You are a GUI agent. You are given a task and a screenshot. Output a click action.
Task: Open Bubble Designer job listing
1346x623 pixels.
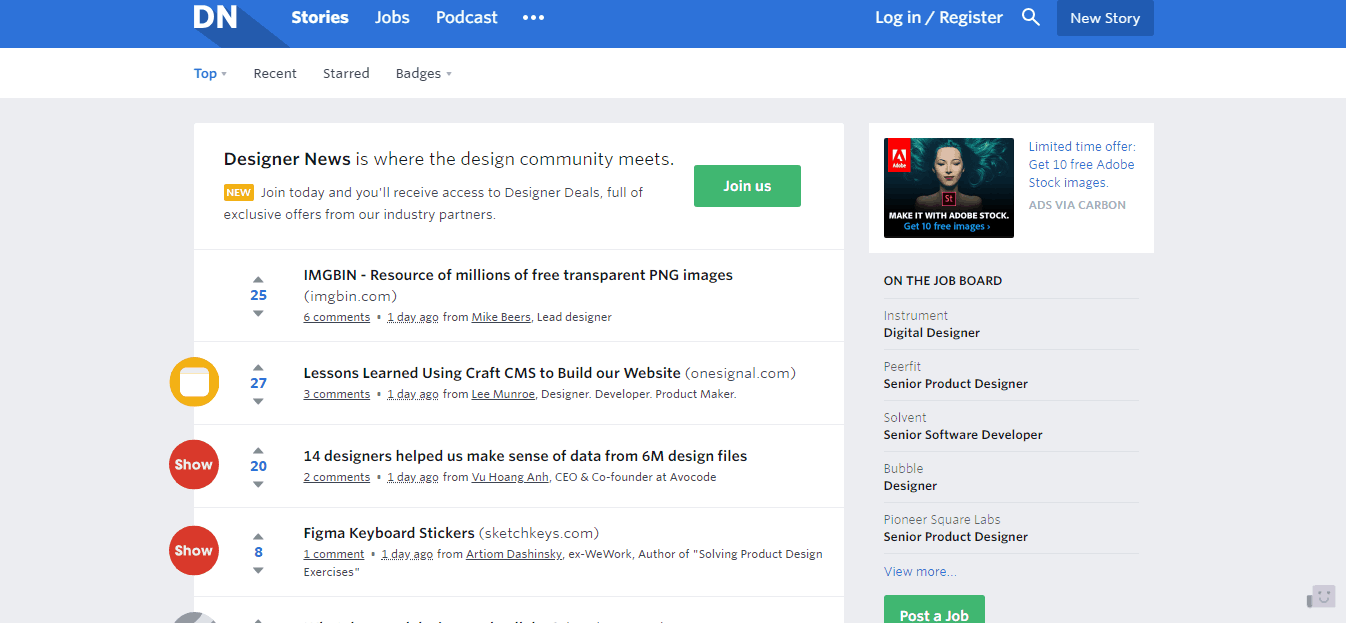point(1011,477)
